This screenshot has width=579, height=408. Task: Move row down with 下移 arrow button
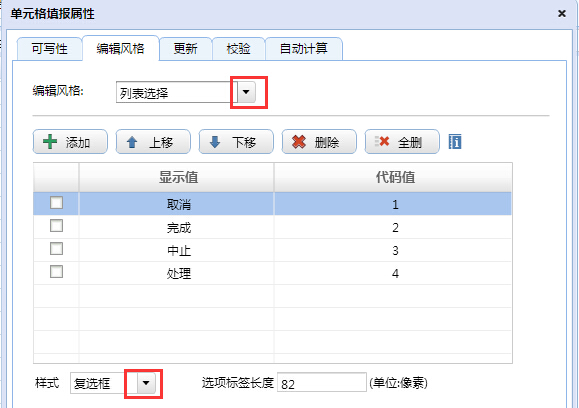[x=236, y=142]
